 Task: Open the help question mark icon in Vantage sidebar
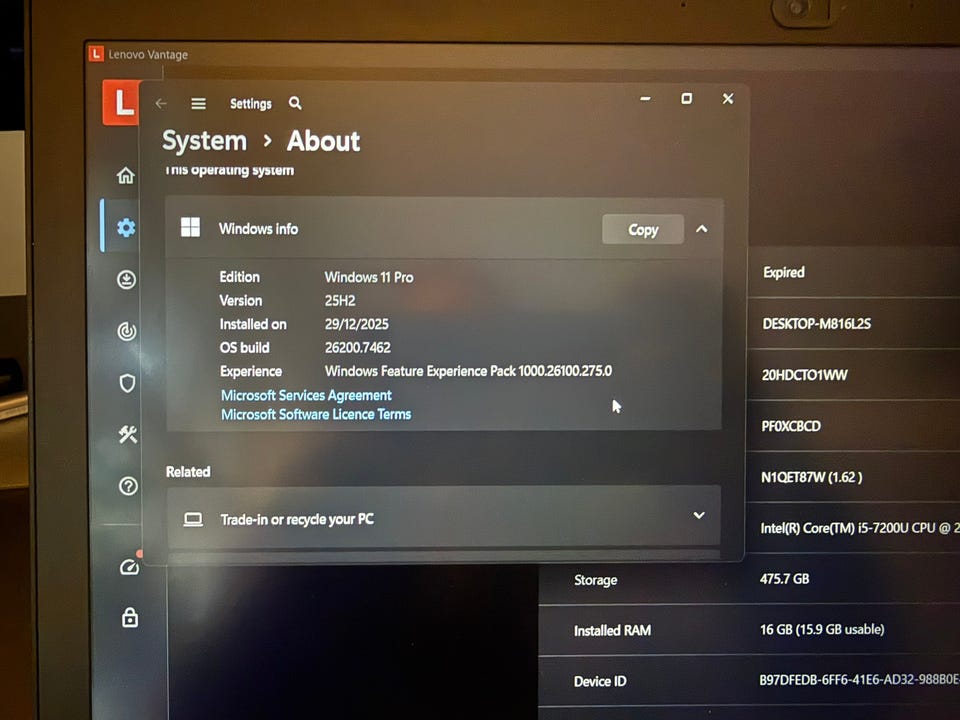point(128,486)
